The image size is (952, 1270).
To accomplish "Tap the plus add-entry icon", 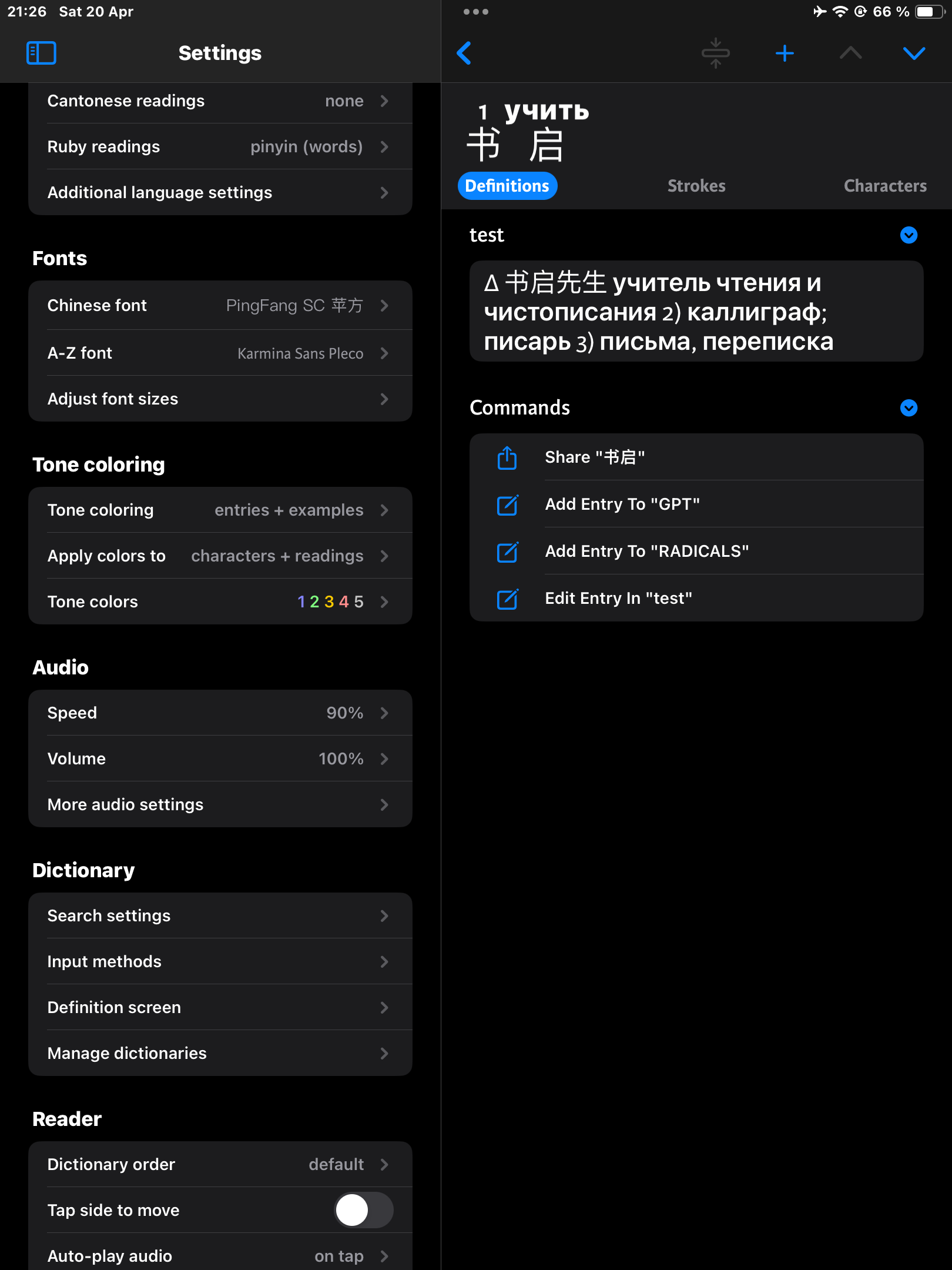I will pos(785,54).
